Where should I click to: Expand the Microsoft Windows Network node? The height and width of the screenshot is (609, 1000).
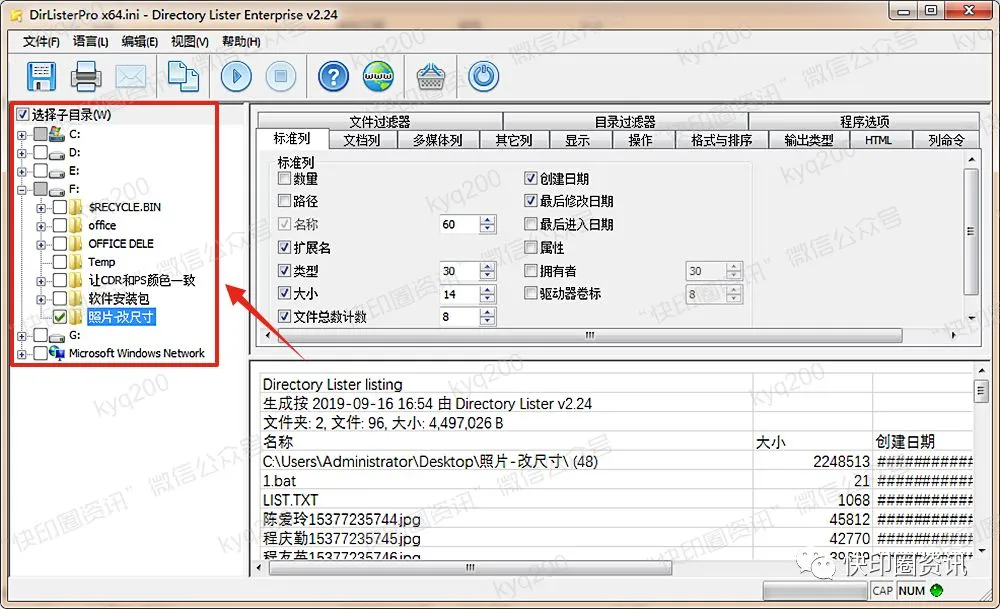tap(22, 355)
